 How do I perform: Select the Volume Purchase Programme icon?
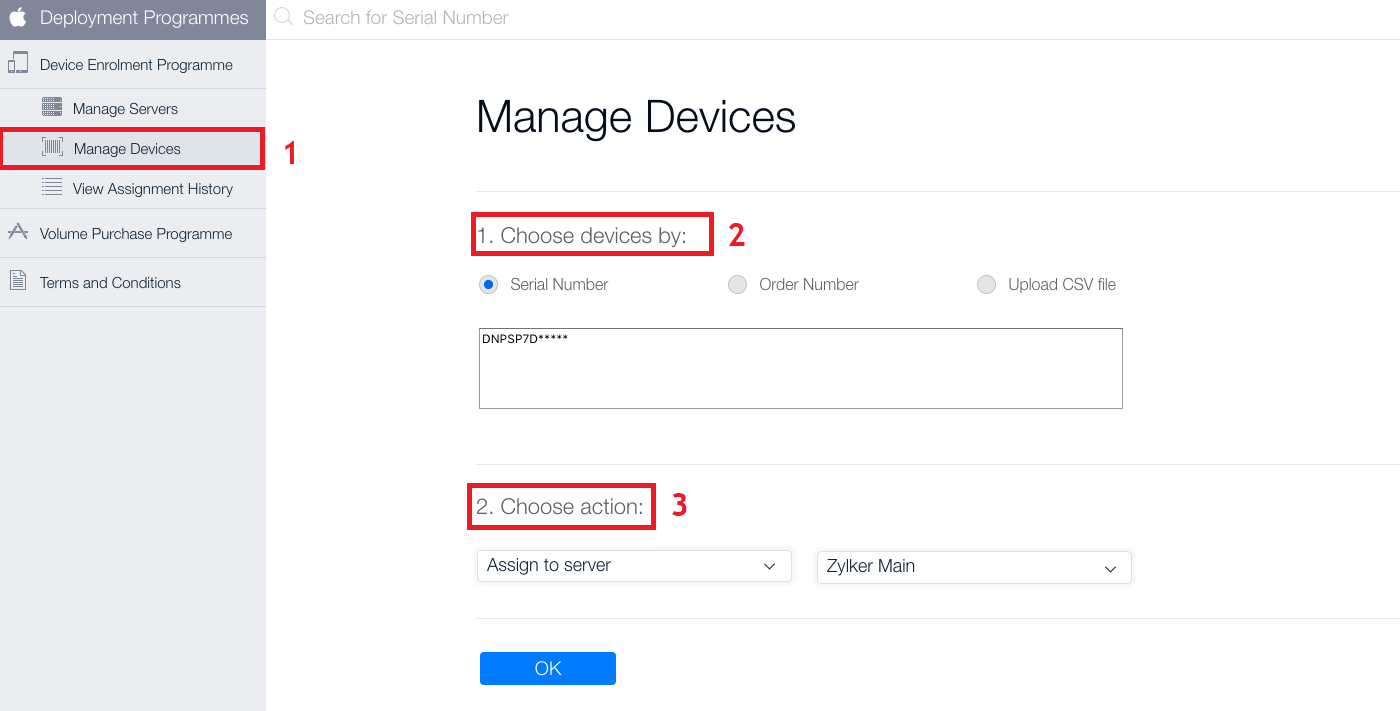18,231
